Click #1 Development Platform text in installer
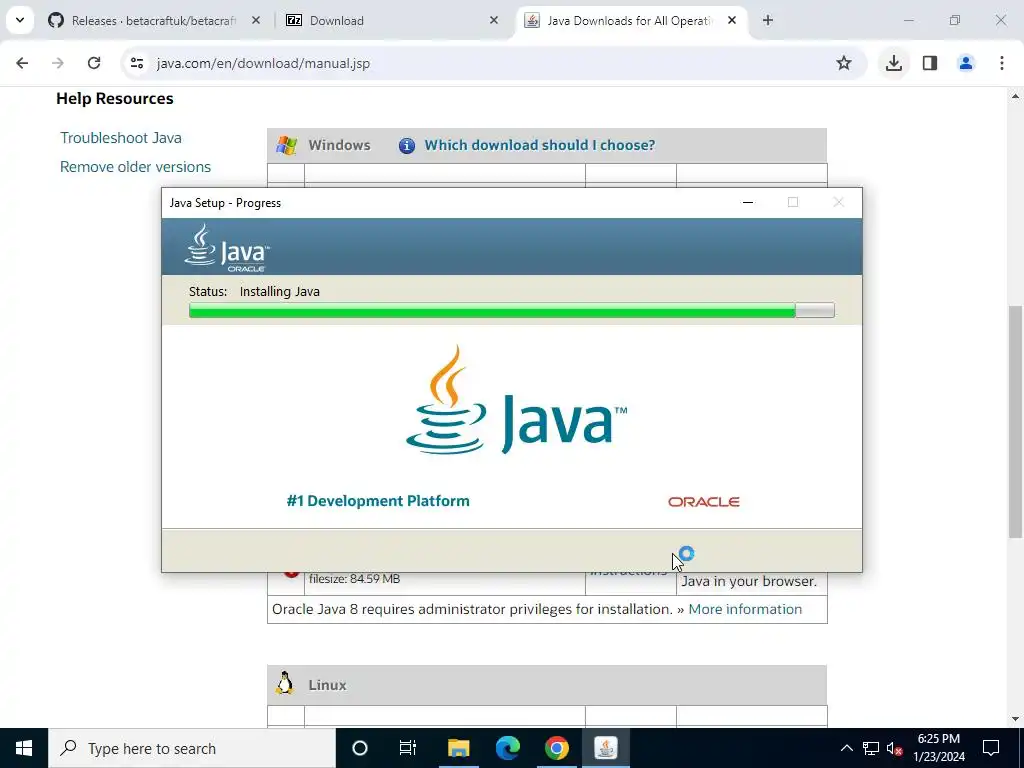The image size is (1024, 768). click(377, 501)
